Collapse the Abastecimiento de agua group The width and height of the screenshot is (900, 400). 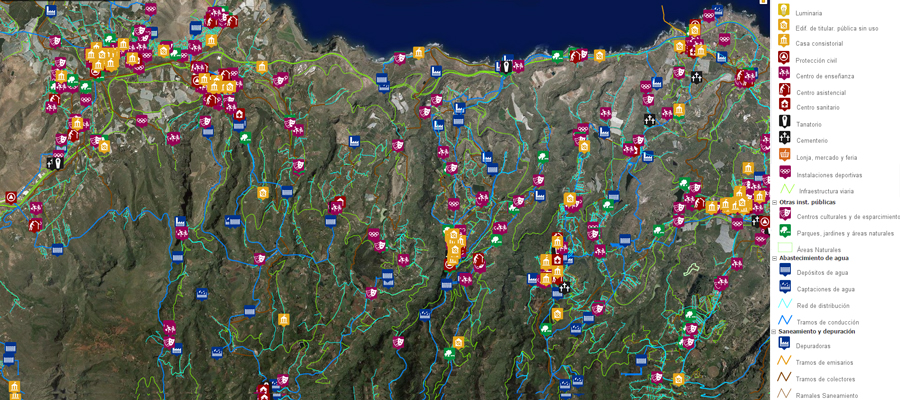pyautogui.click(x=775, y=258)
